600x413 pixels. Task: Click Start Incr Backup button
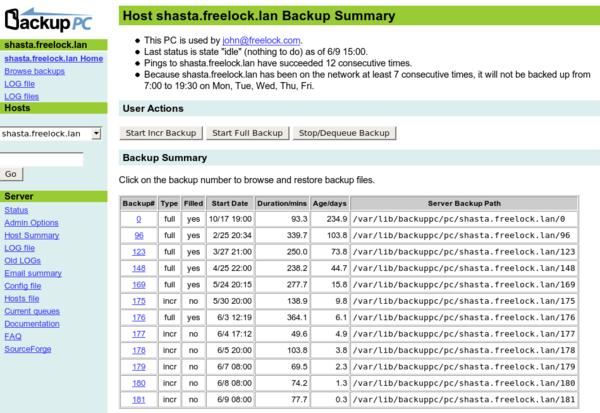pyautogui.click(x=161, y=133)
